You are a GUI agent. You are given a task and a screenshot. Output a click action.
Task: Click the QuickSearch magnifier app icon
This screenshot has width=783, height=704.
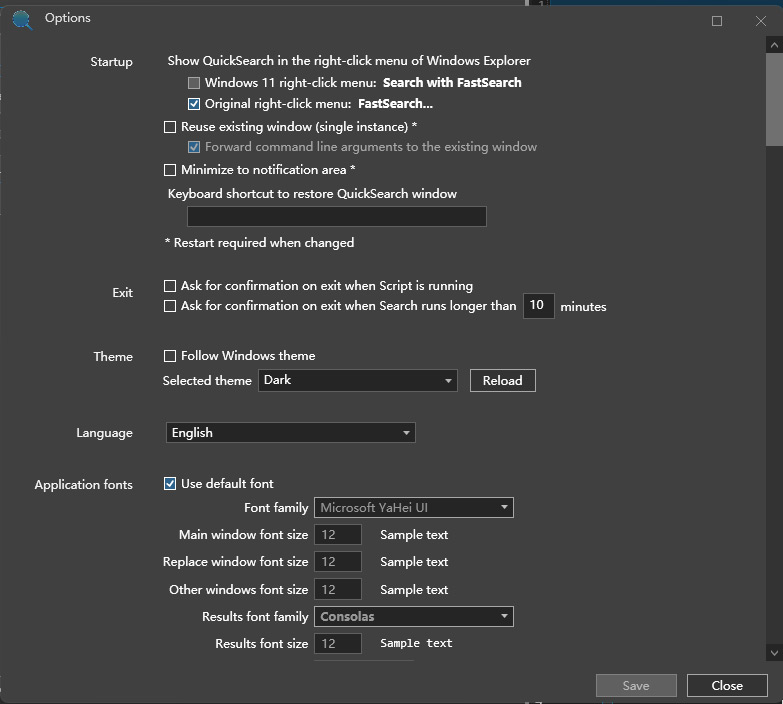[22, 20]
